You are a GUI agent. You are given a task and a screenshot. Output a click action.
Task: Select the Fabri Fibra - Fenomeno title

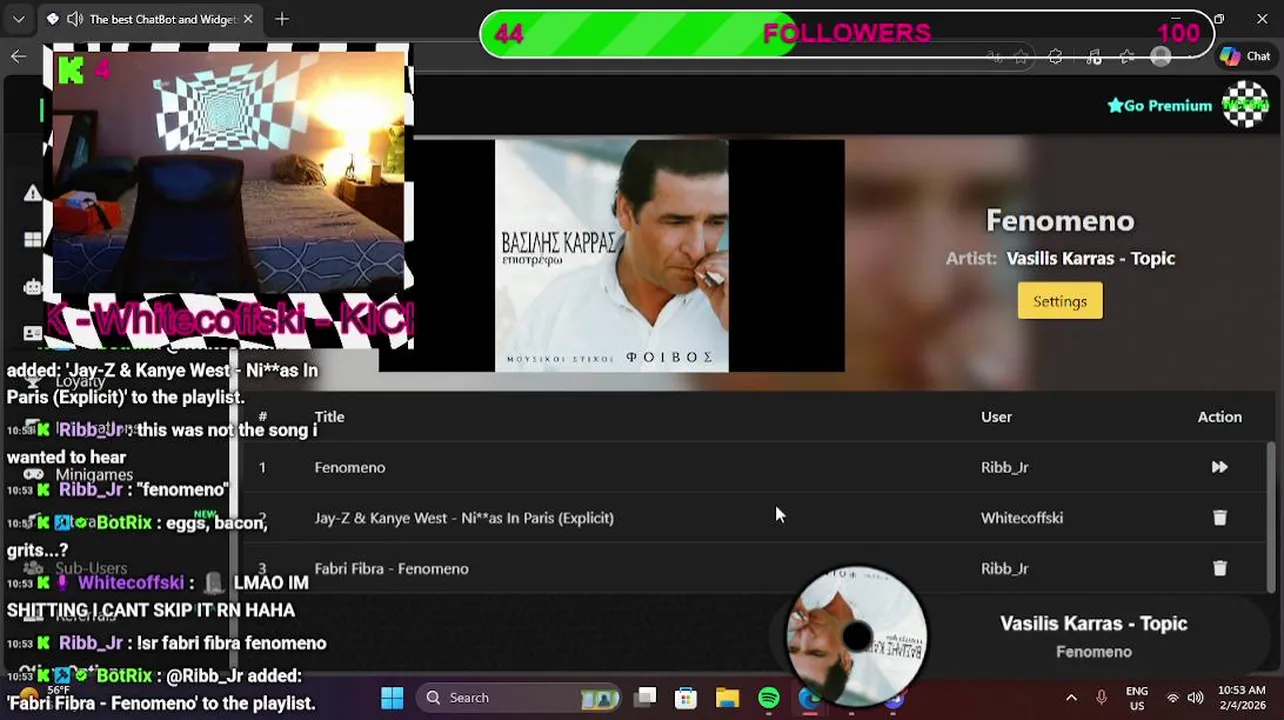click(391, 568)
